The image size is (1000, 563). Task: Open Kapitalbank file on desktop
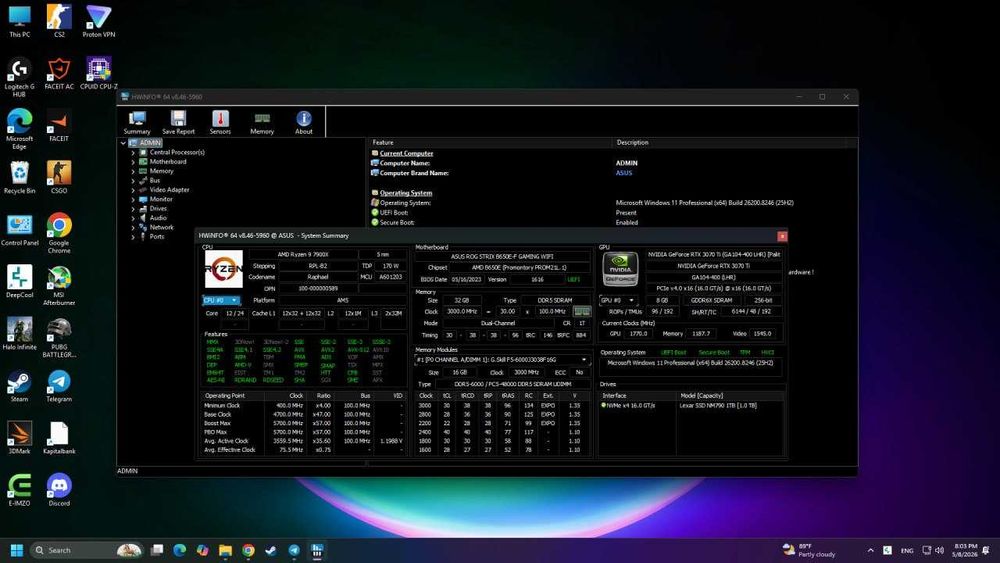[59, 438]
